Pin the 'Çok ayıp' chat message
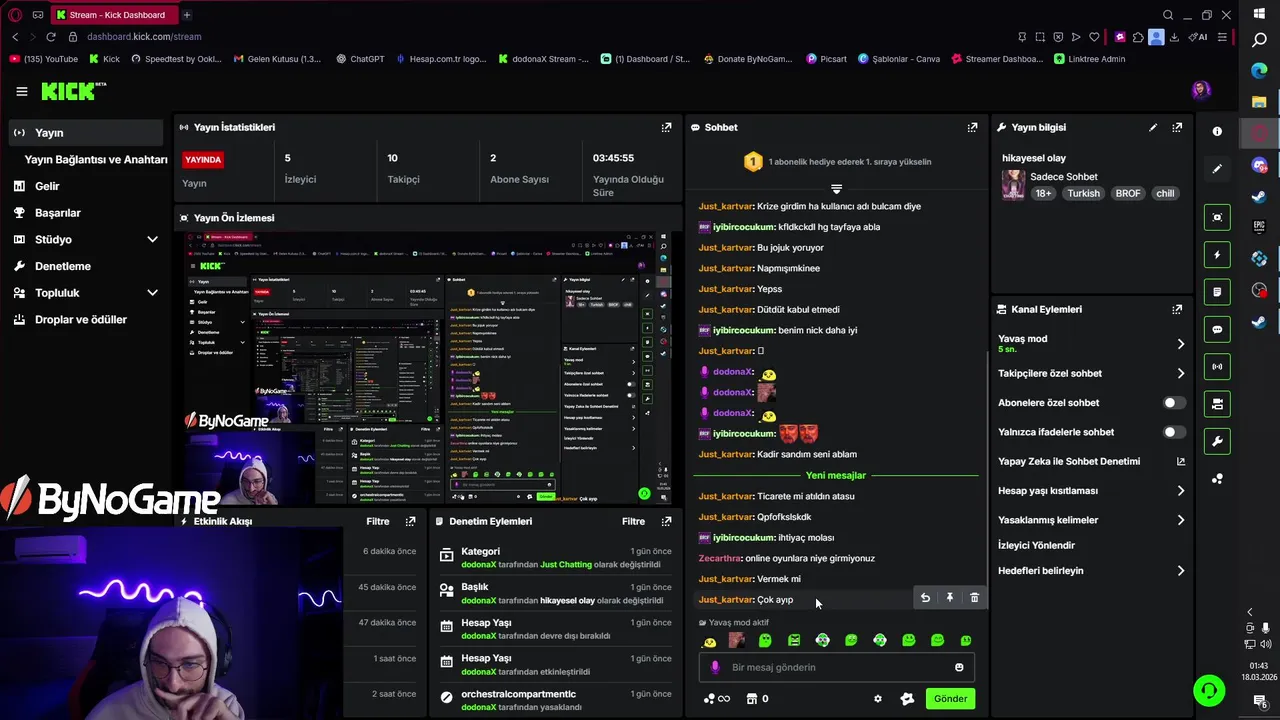The image size is (1280, 720). [x=950, y=598]
